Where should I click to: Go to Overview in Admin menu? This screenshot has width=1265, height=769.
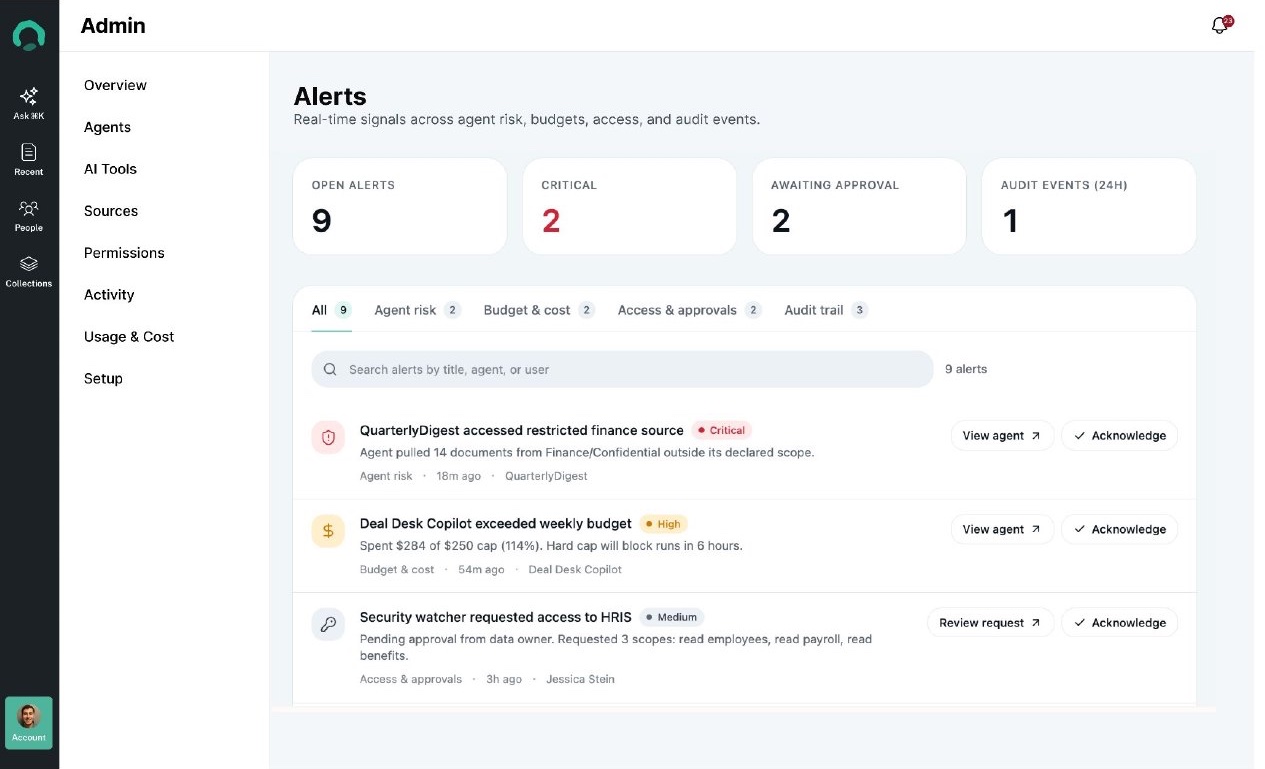pos(115,85)
